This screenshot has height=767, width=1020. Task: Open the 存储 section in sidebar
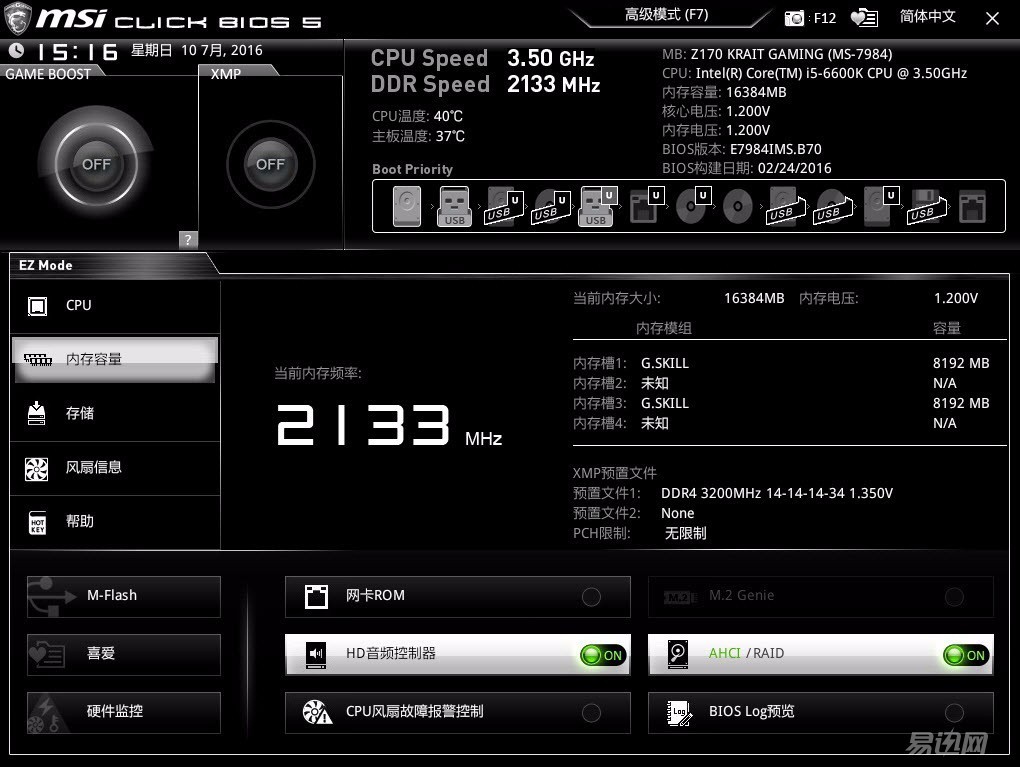click(115, 413)
